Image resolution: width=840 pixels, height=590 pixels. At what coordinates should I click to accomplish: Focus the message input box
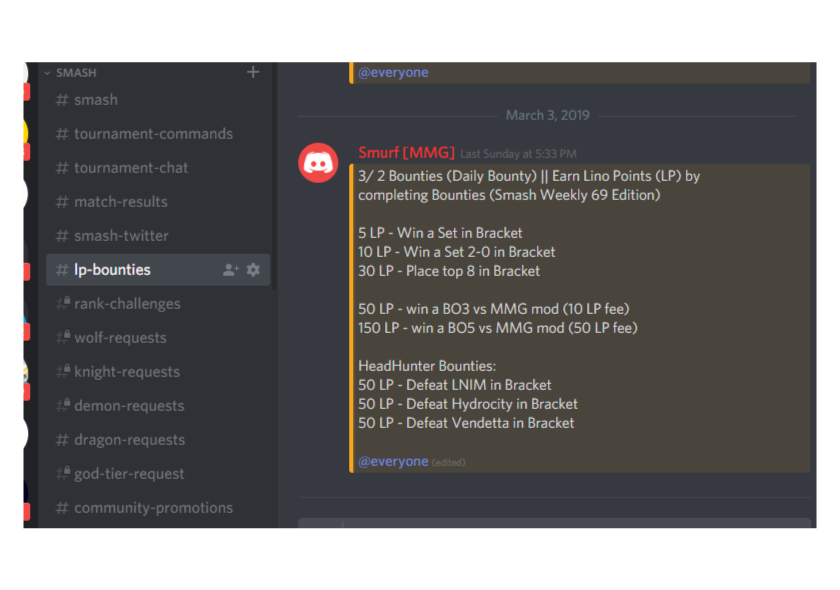tap(554, 523)
